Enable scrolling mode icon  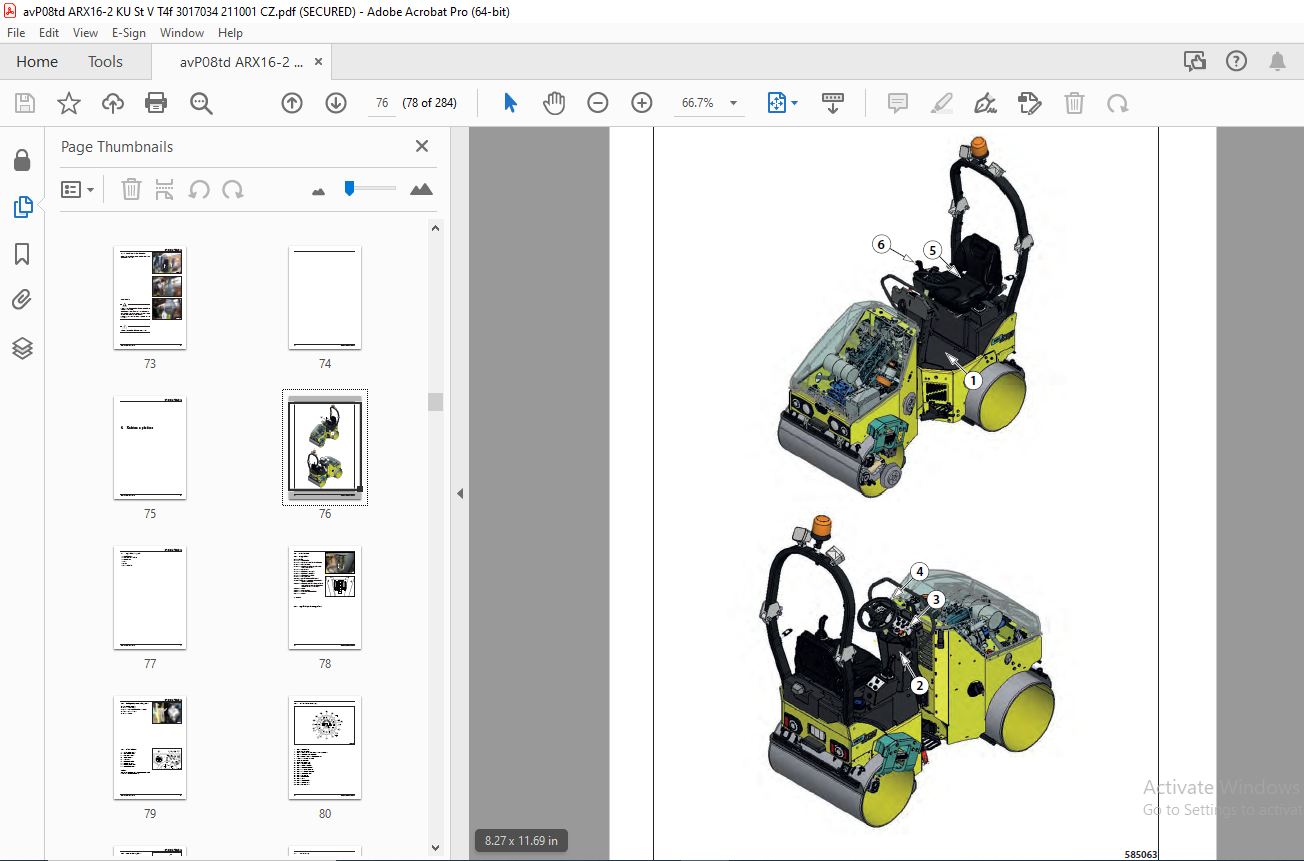(x=833, y=103)
